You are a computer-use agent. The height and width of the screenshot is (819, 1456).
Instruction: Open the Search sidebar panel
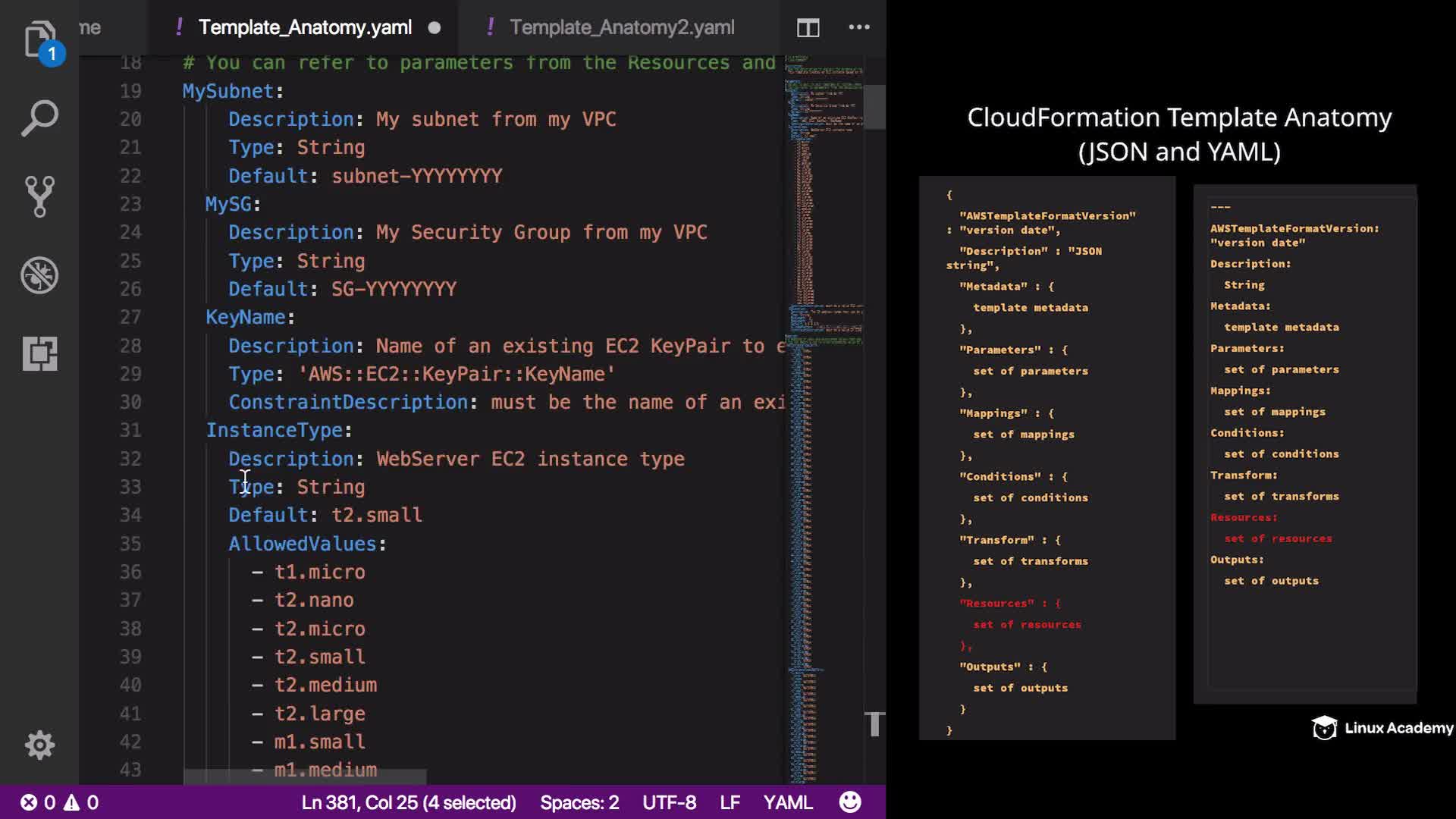point(39,118)
